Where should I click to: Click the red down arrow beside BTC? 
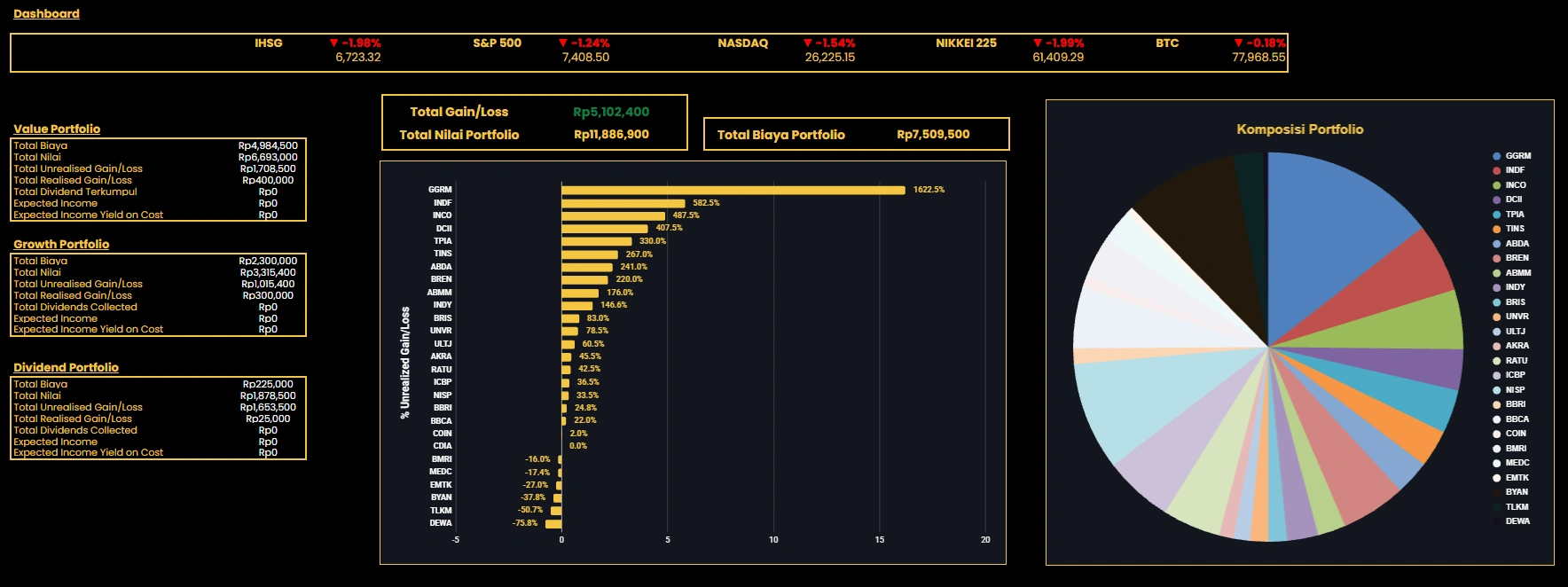click(x=1238, y=43)
